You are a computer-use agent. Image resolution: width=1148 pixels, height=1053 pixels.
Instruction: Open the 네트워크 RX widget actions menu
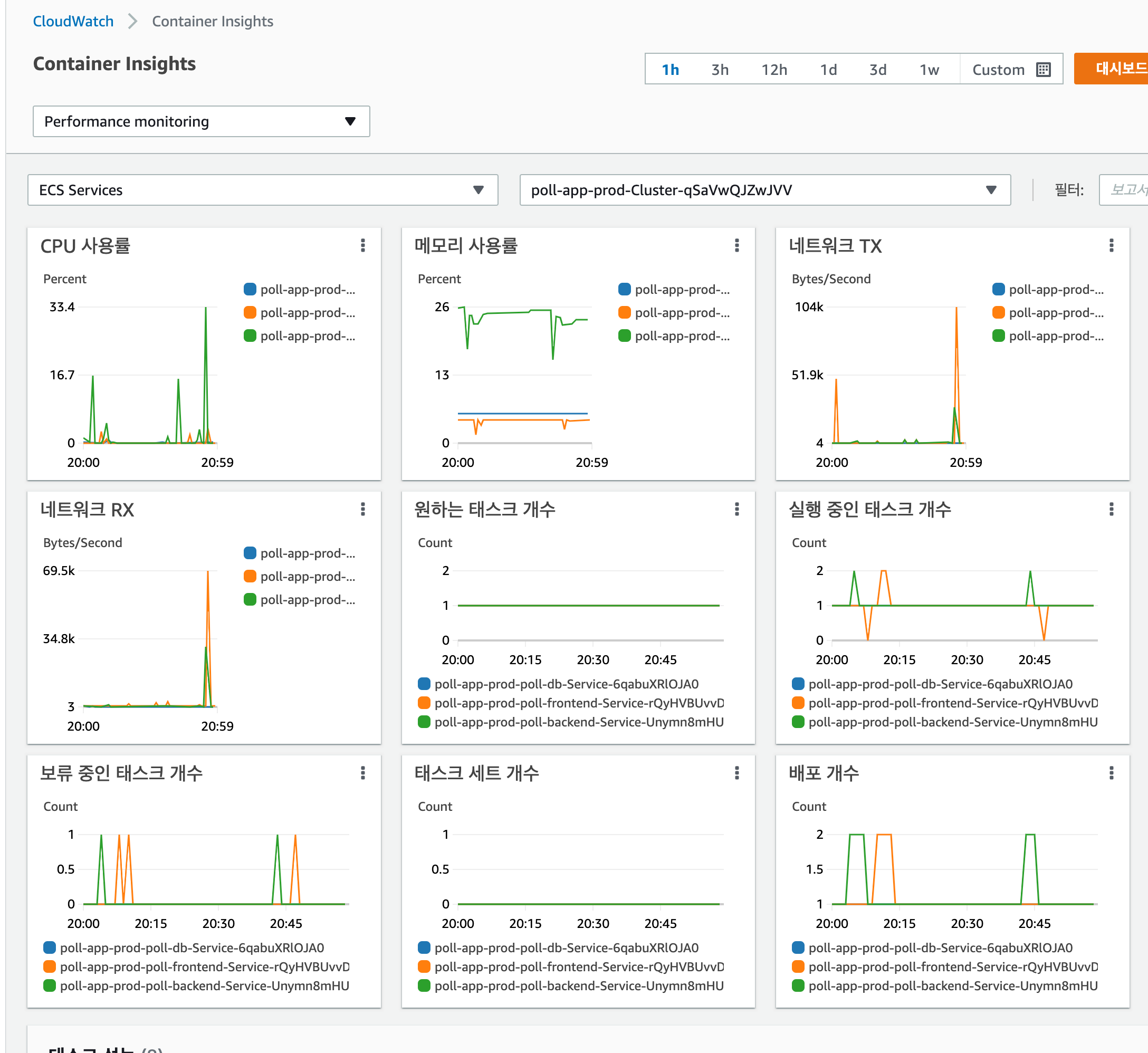click(362, 510)
